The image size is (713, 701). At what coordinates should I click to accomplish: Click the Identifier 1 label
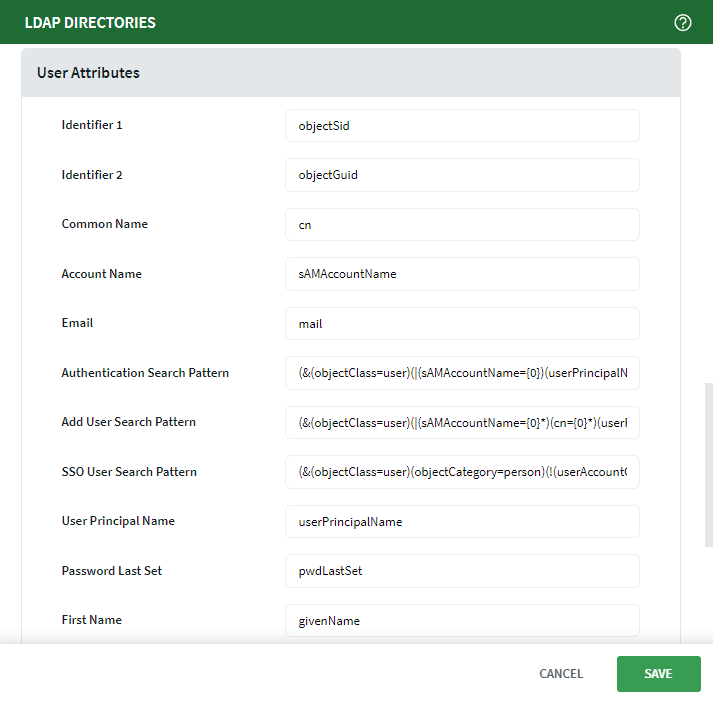pyautogui.click(x=92, y=125)
